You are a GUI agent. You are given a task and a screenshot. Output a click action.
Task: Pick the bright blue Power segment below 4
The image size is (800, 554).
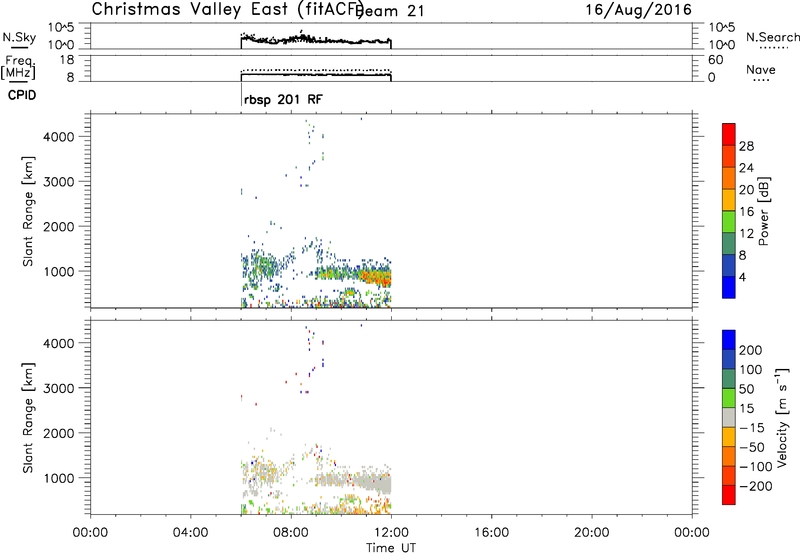[x=729, y=287]
